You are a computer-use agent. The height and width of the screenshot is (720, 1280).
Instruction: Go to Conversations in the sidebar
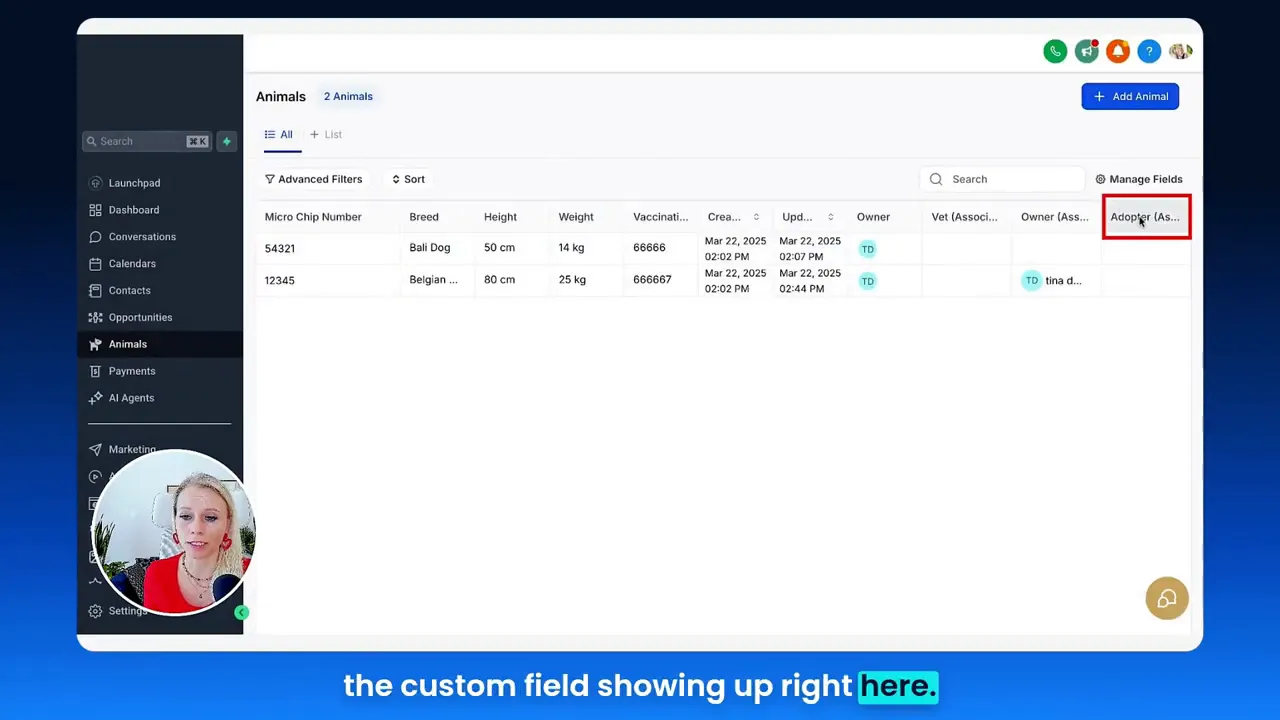pos(142,236)
